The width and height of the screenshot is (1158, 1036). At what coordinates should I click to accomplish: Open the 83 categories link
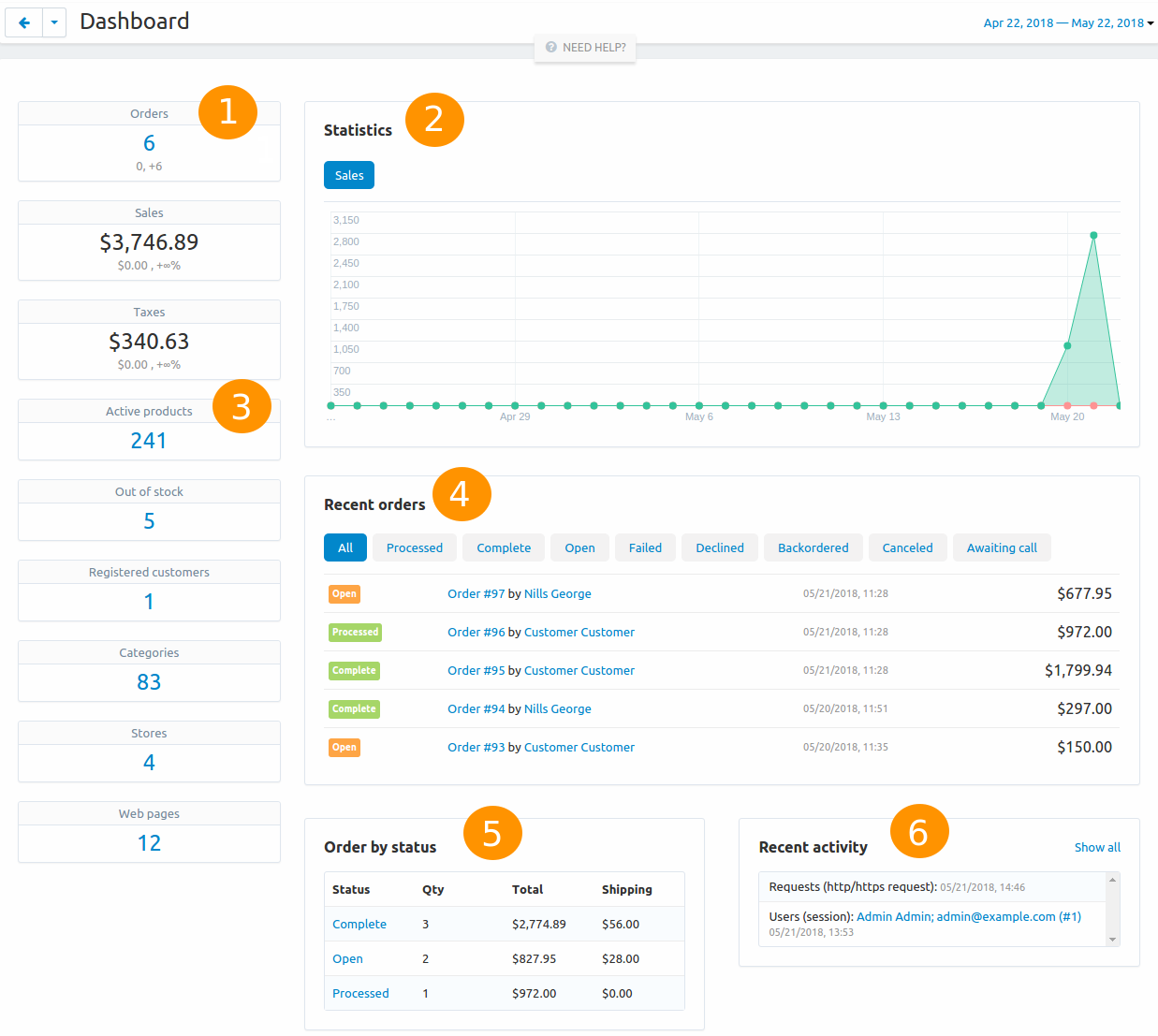(149, 682)
